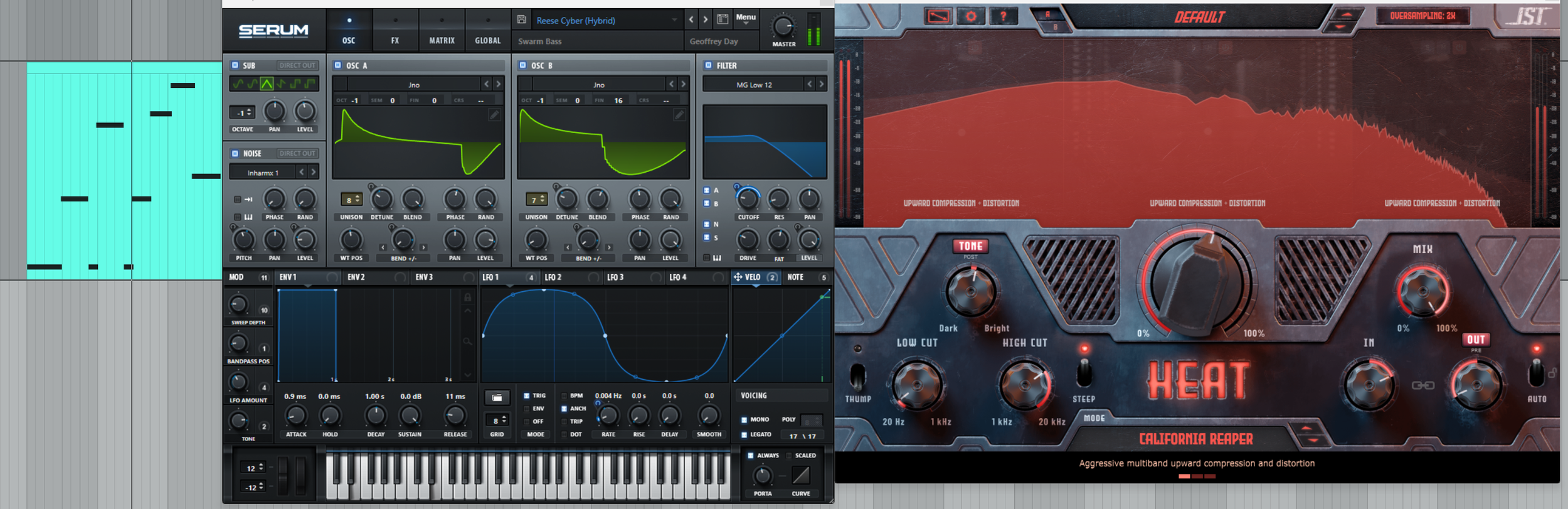Open the Serum preset browser icon
This screenshot has height=509, width=1568.
tap(723, 19)
